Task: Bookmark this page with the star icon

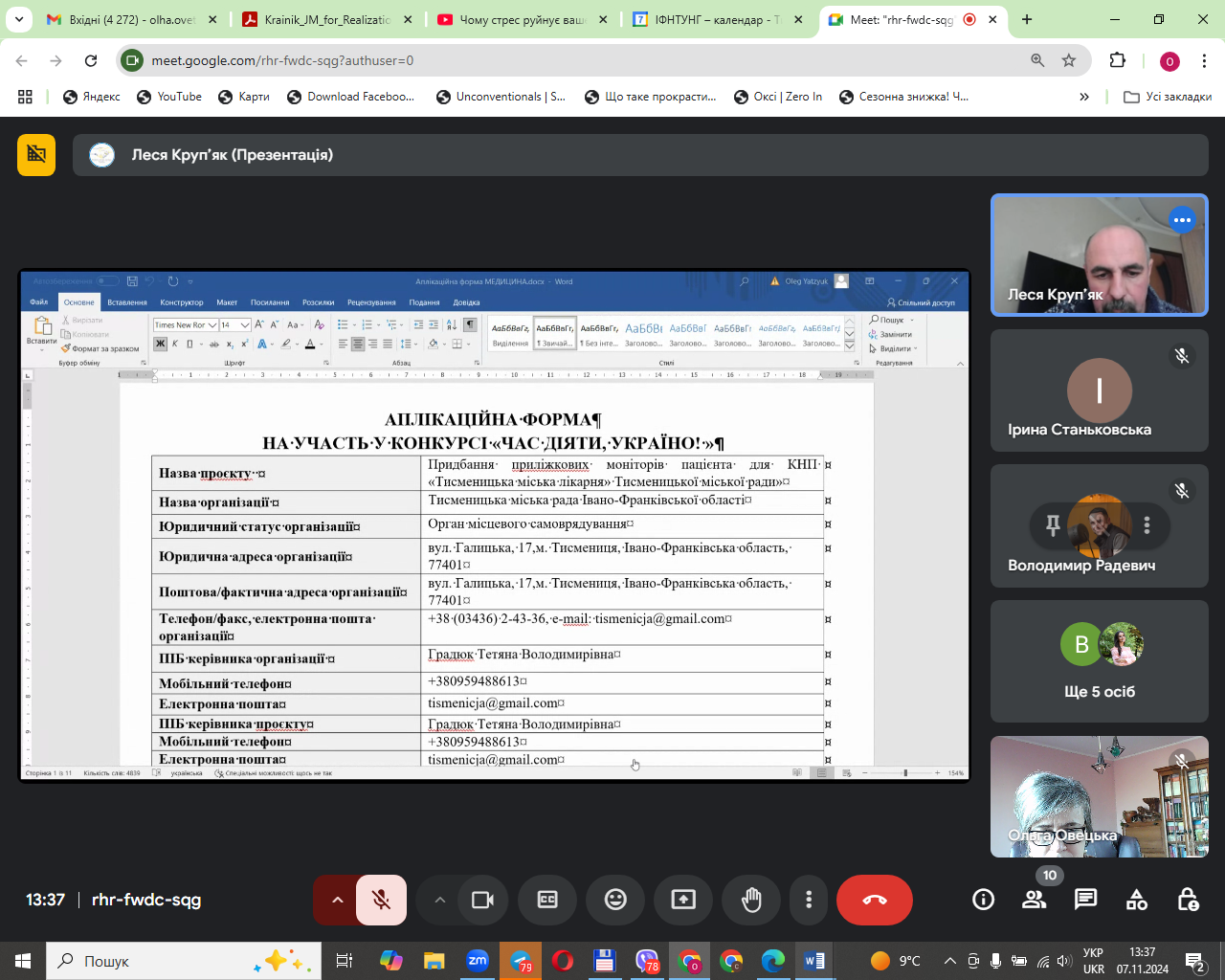Action: pos(1069,60)
